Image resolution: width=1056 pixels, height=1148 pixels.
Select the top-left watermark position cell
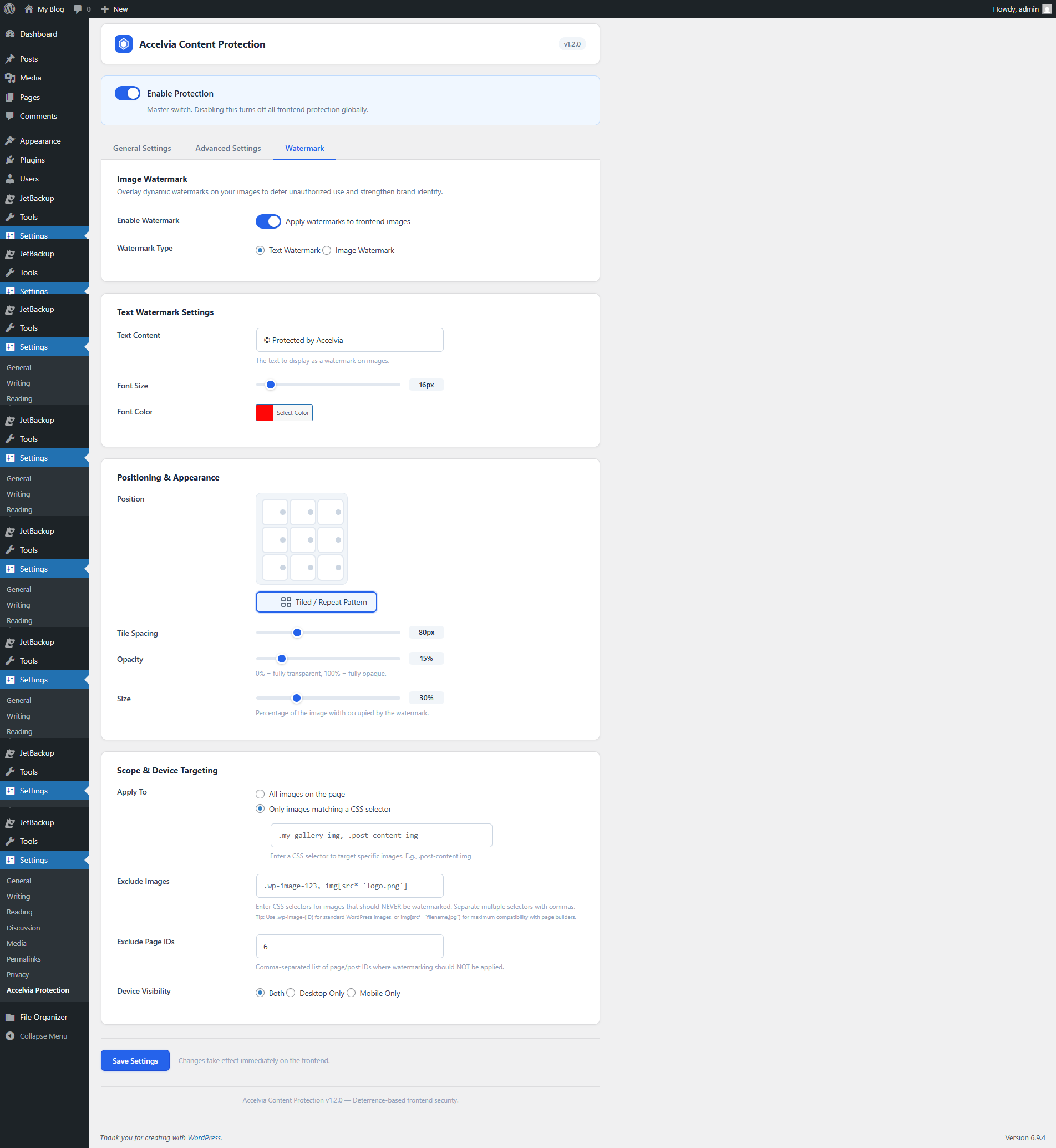[275, 512]
